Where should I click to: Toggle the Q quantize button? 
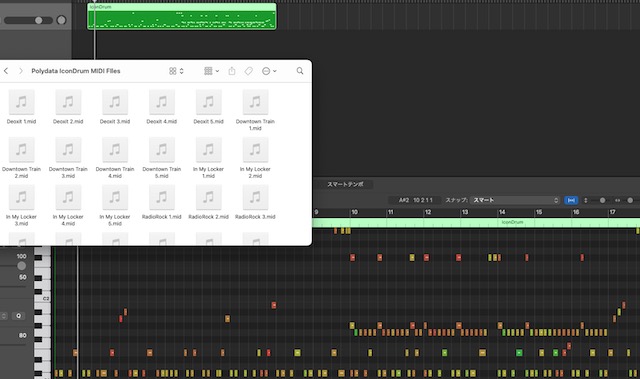pos(18,316)
